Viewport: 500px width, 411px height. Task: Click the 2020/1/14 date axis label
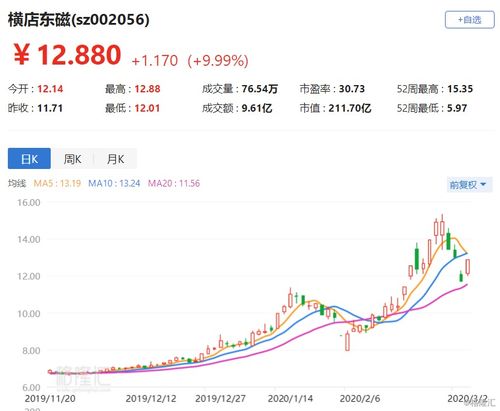(x=290, y=399)
